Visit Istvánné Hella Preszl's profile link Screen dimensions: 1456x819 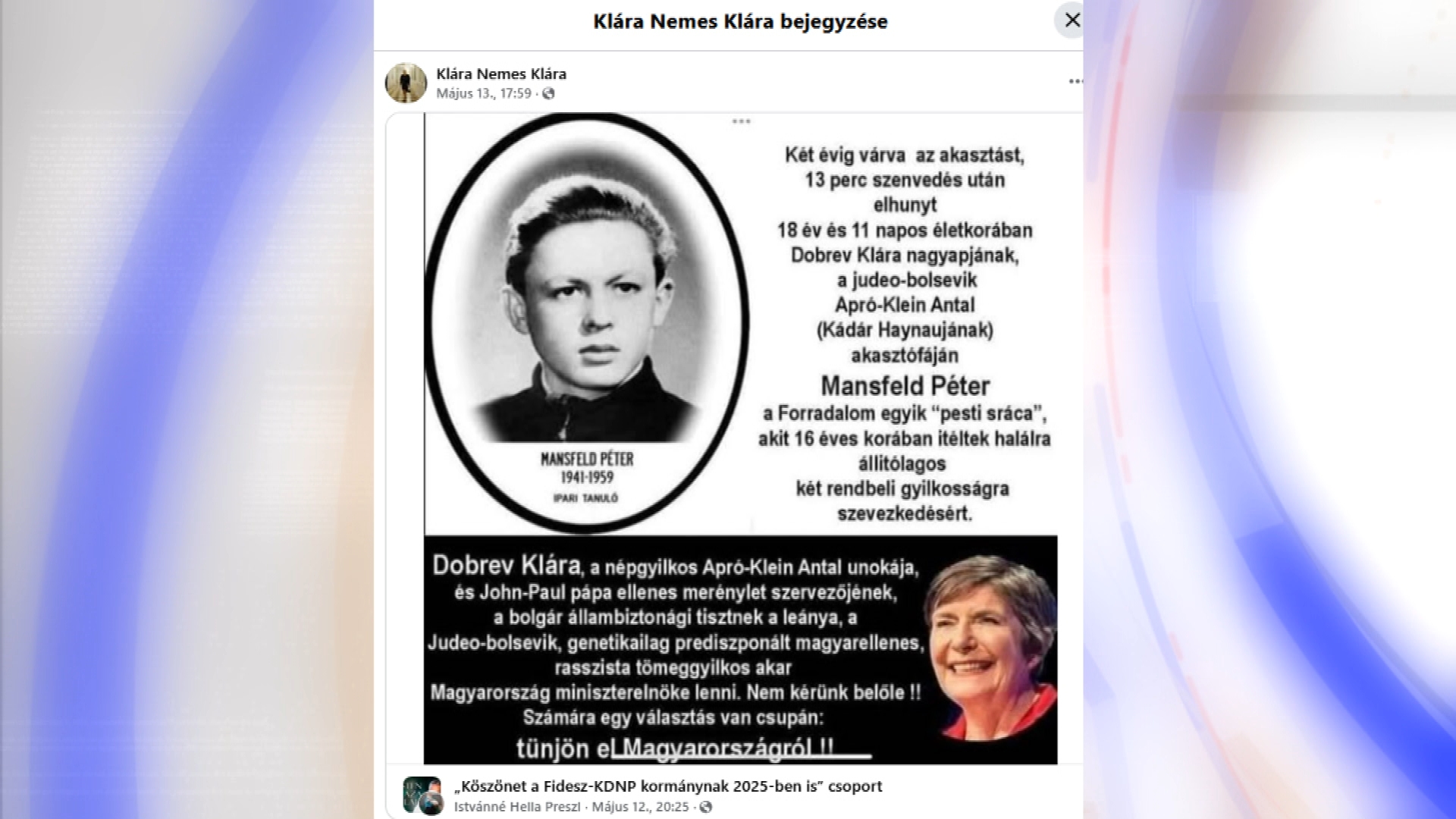point(517,807)
